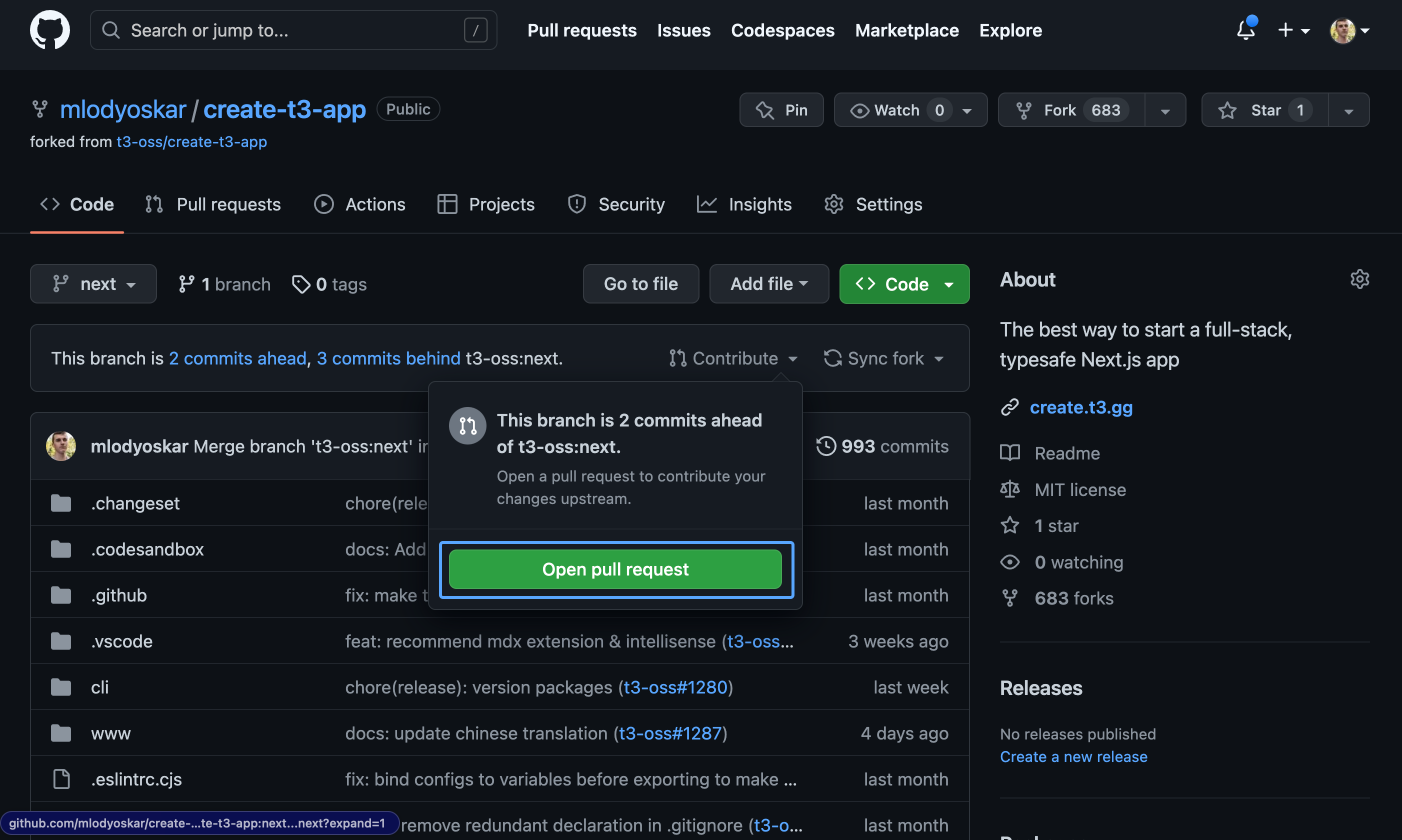
Task: Click the Sync fork dropdown arrow
Action: (938, 358)
